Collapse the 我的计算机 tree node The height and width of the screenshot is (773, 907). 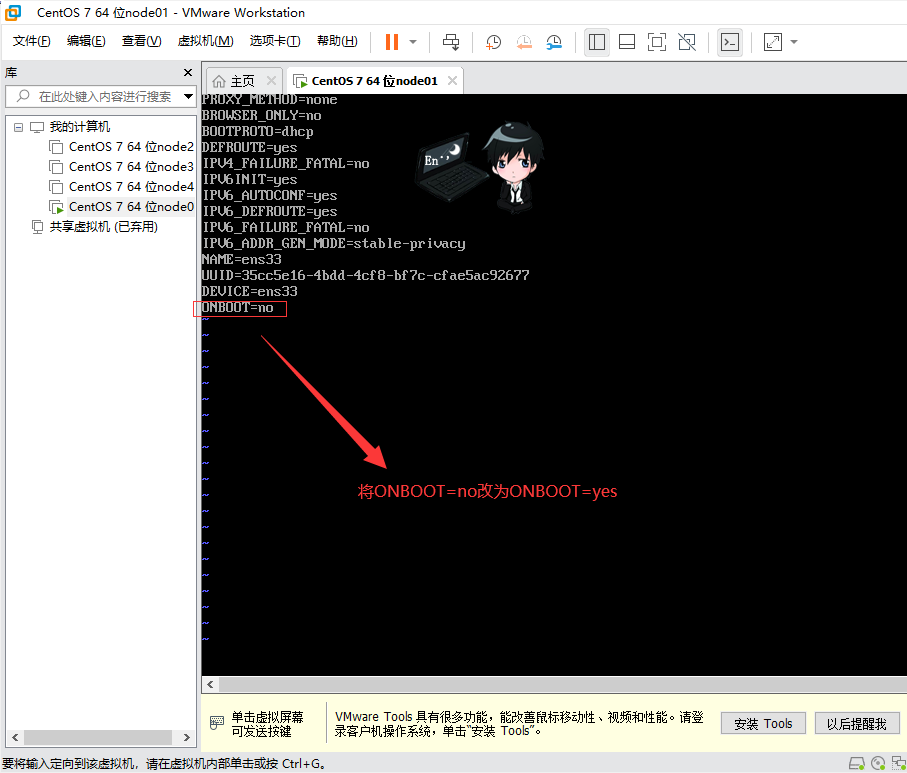[x=19, y=127]
